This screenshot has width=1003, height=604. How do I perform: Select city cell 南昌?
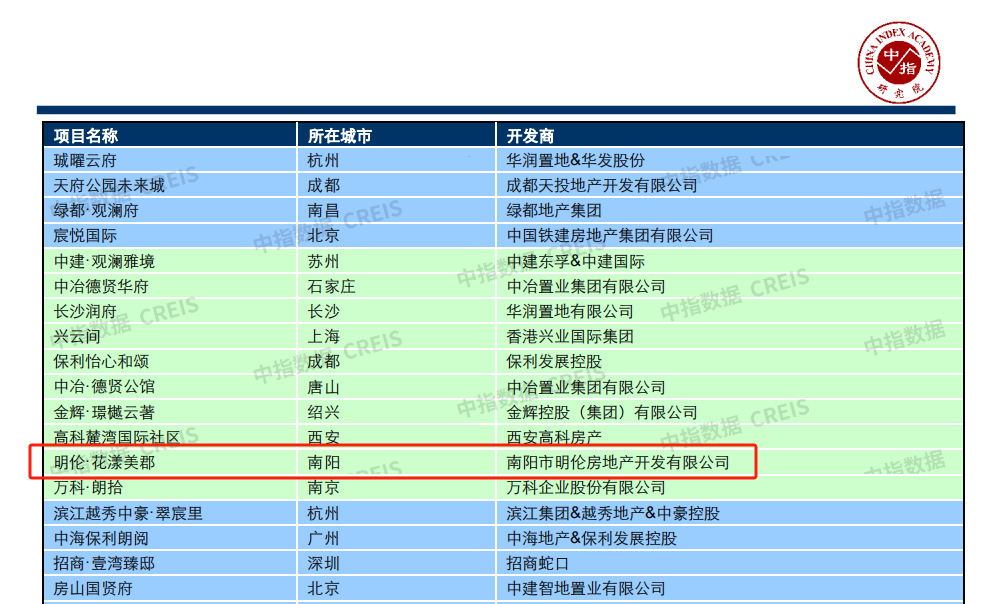click(x=323, y=211)
